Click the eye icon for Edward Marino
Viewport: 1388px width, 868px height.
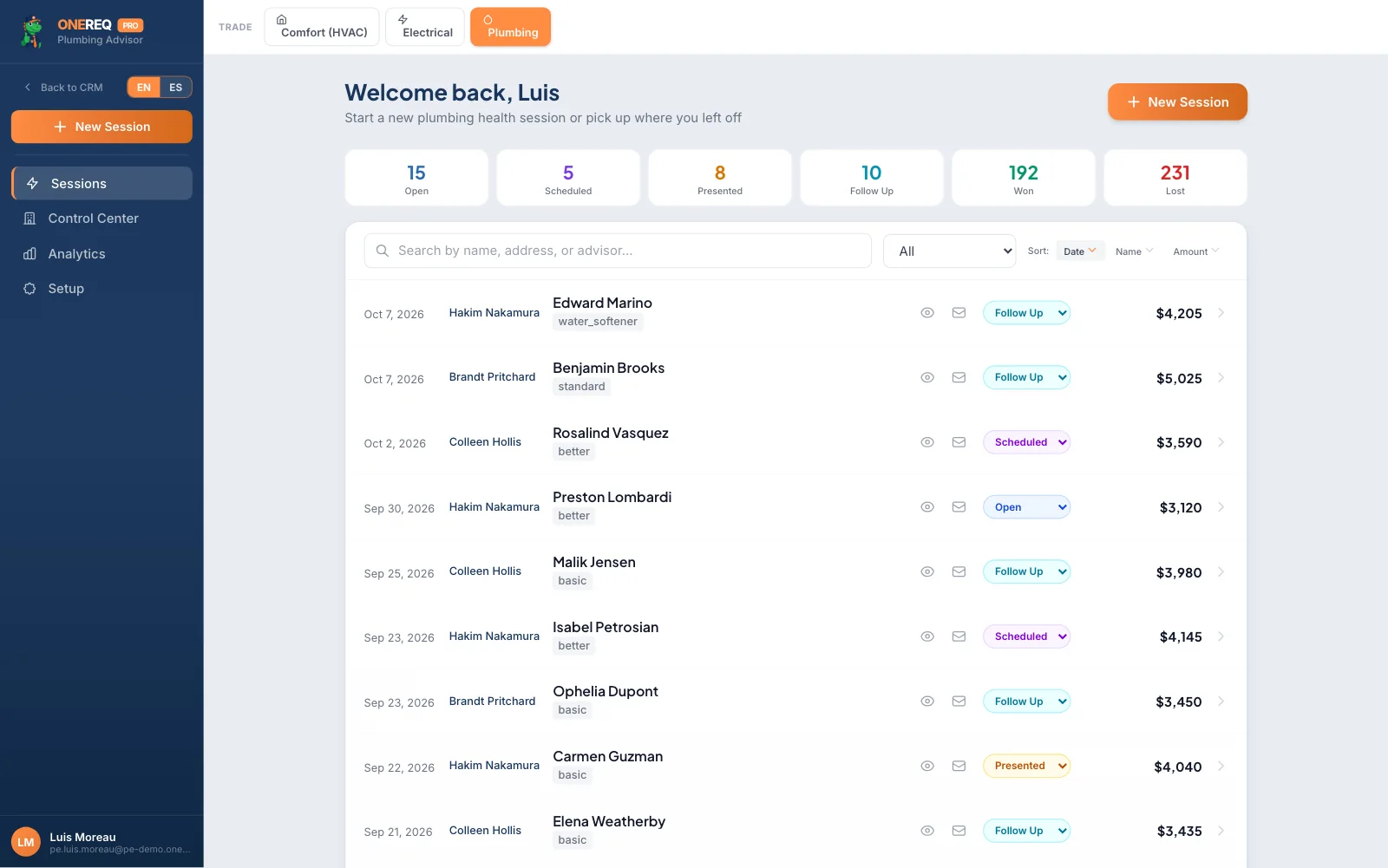tap(927, 313)
